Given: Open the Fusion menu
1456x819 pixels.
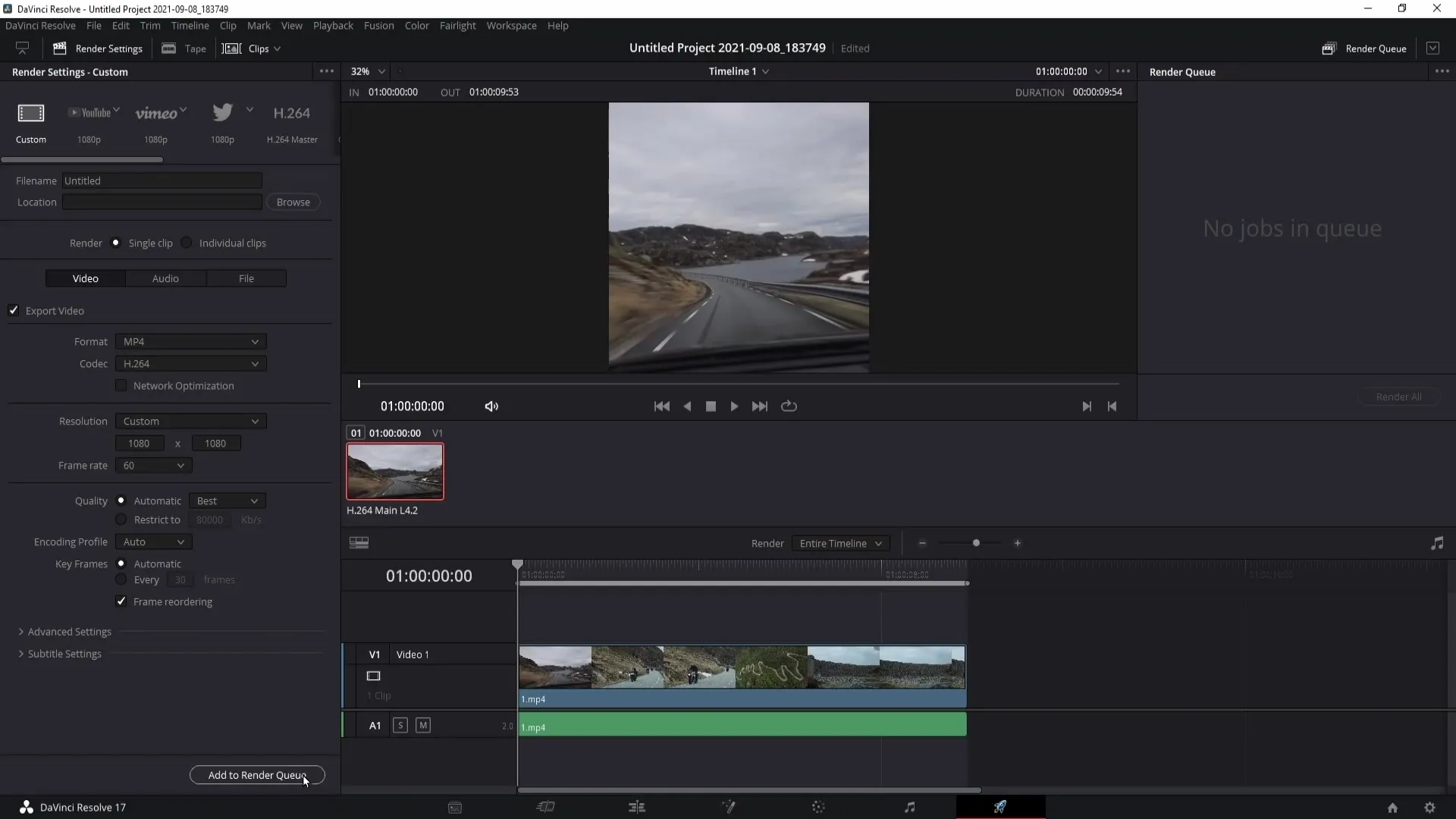Looking at the screenshot, I should coord(378,26).
